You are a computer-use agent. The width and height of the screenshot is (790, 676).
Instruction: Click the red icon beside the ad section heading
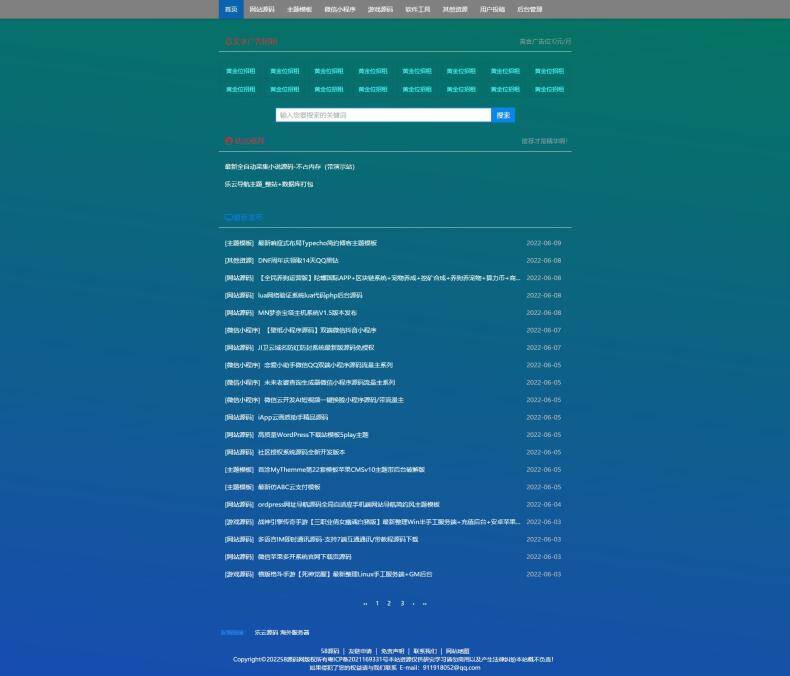pos(229,42)
